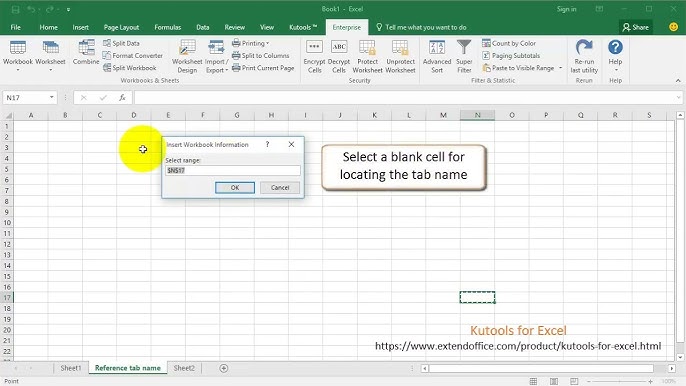Screen dimensions: 686x386
Task: Re-run last utility
Action: click(584, 56)
